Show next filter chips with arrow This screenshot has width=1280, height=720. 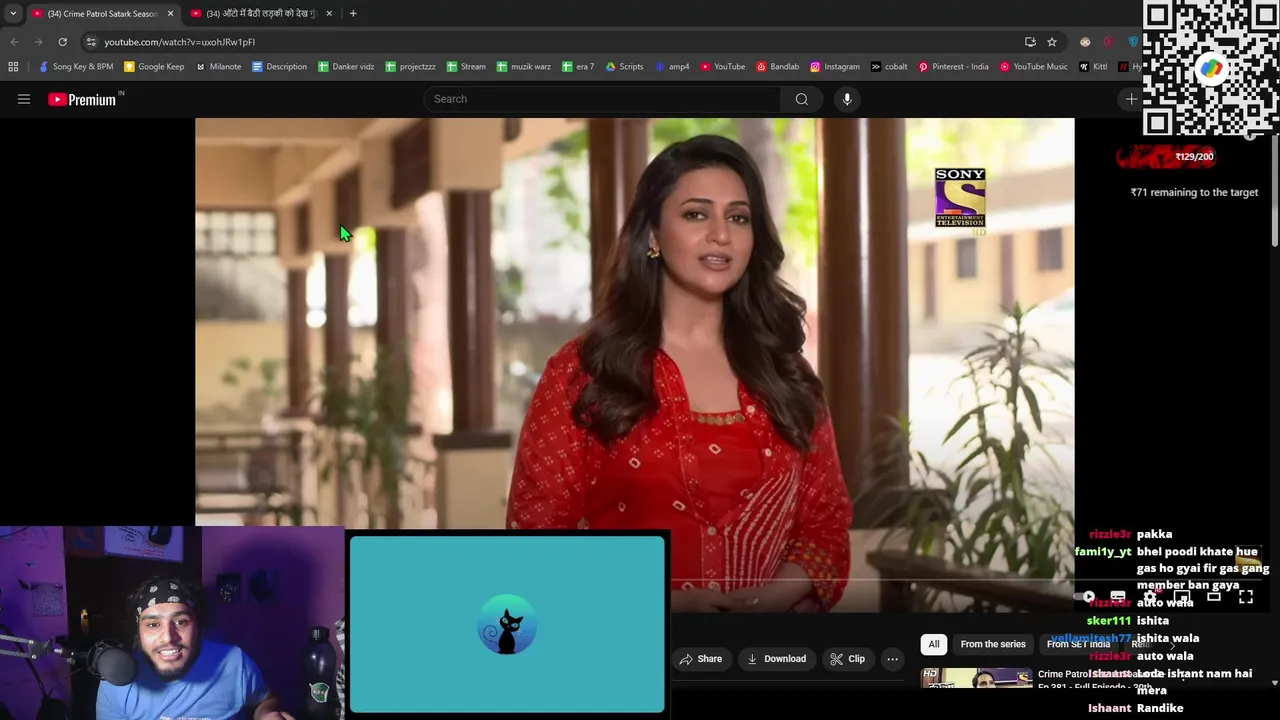pos(1173,645)
